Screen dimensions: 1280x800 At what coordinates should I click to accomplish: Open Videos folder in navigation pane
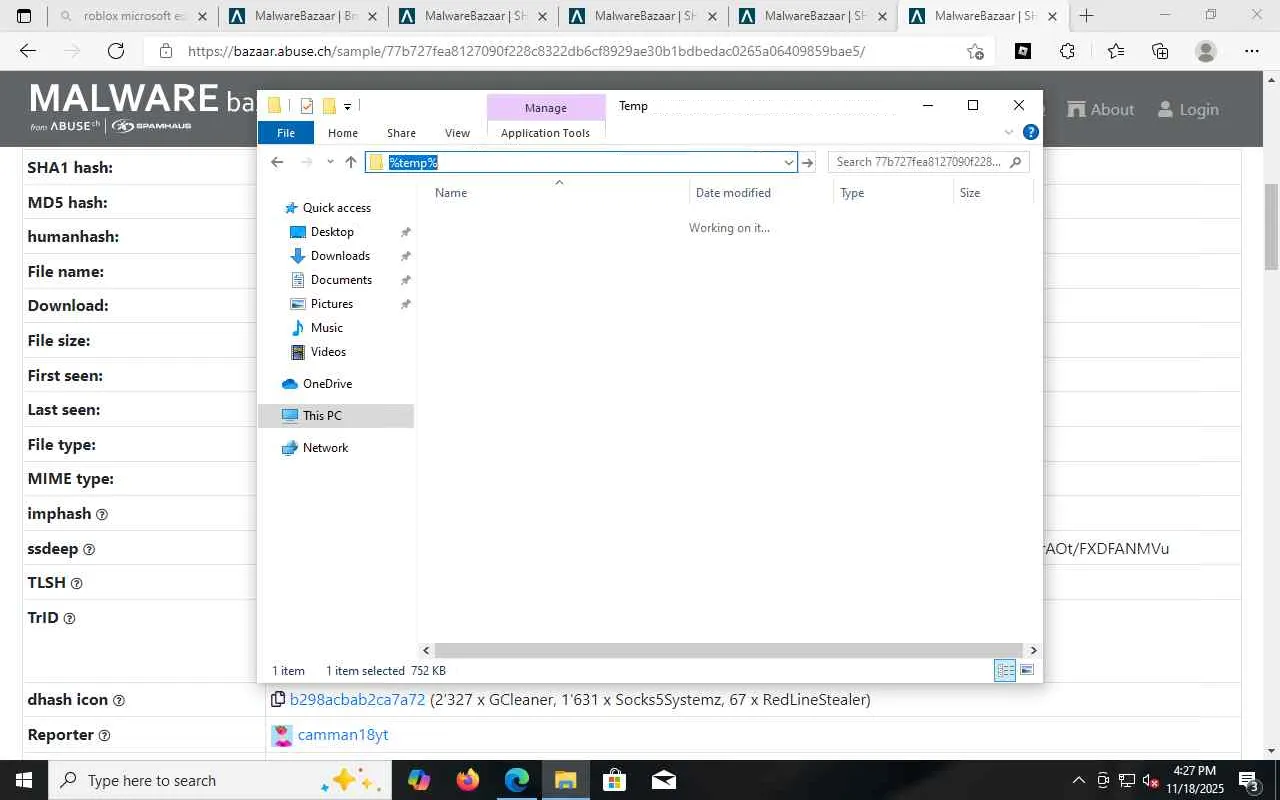click(x=328, y=352)
